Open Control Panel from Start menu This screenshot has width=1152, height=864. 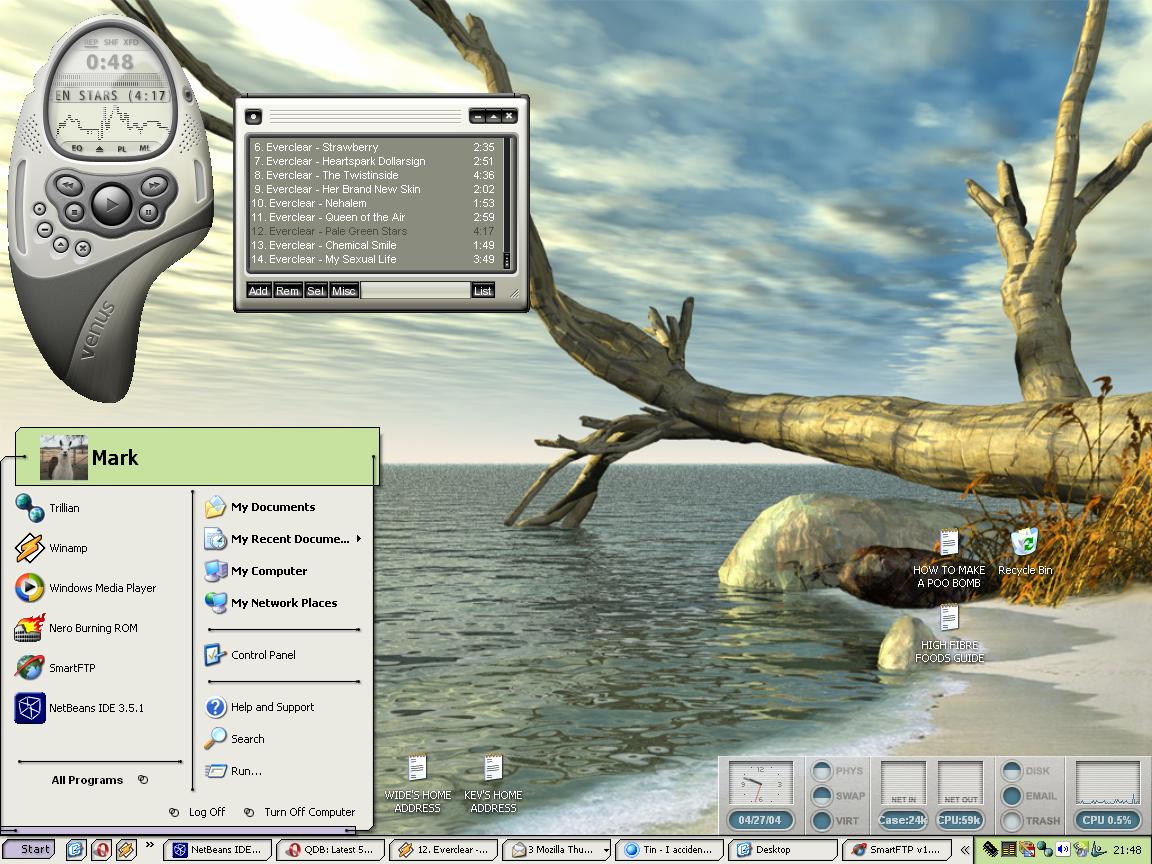click(x=263, y=655)
